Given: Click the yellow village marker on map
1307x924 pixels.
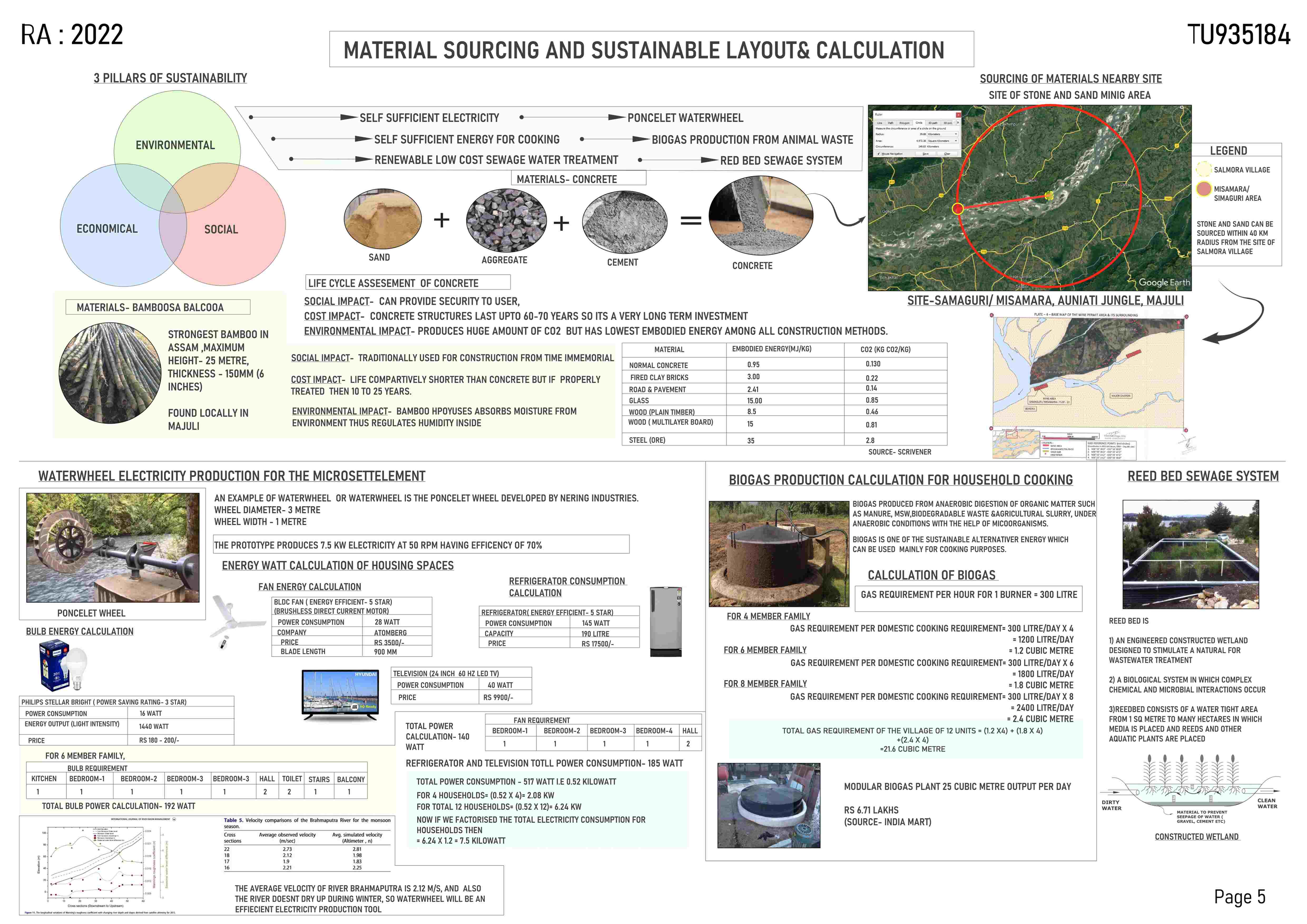Looking at the screenshot, I should tap(1049, 196).
